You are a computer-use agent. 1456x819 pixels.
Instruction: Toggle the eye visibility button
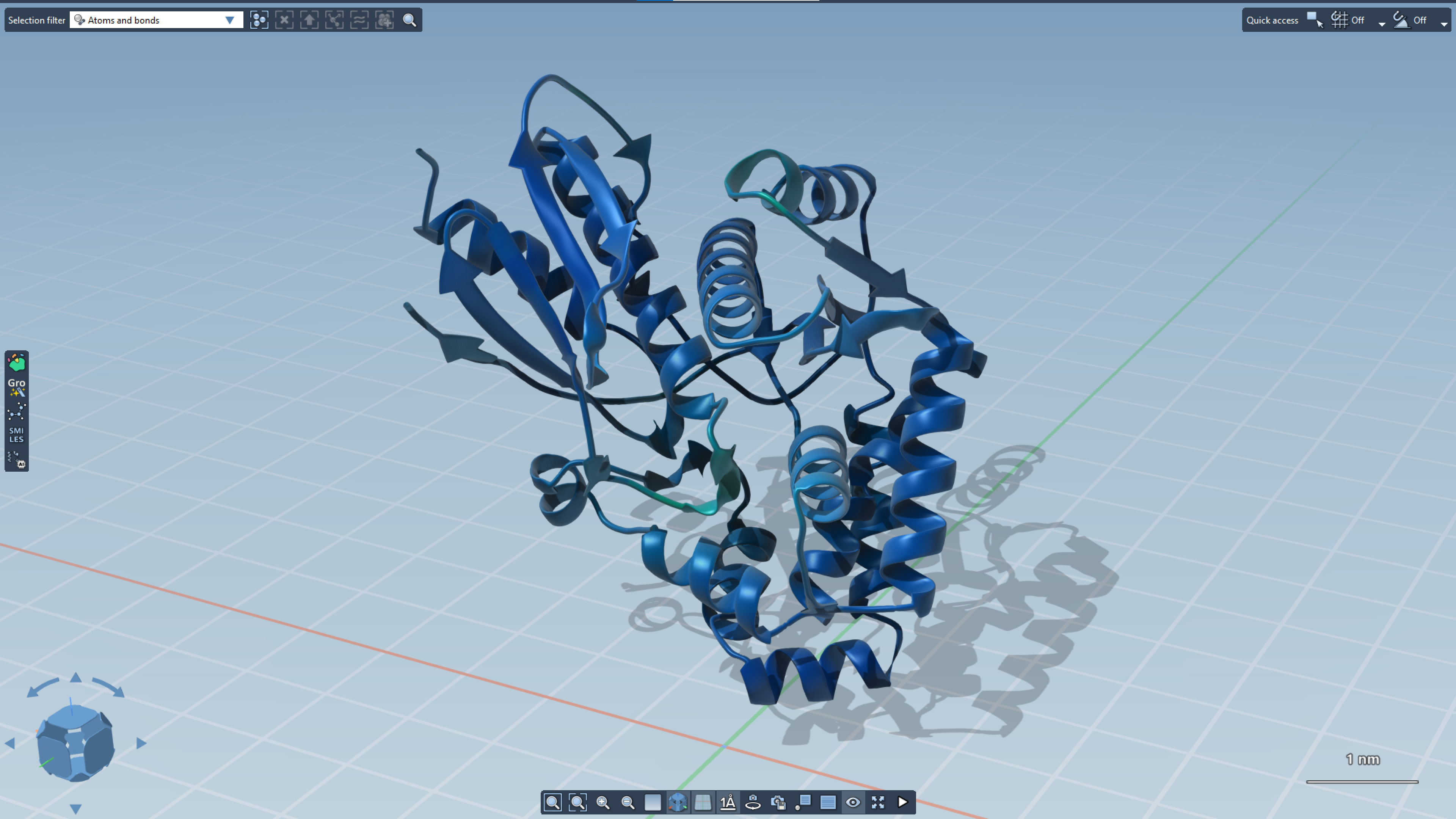click(853, 802)
